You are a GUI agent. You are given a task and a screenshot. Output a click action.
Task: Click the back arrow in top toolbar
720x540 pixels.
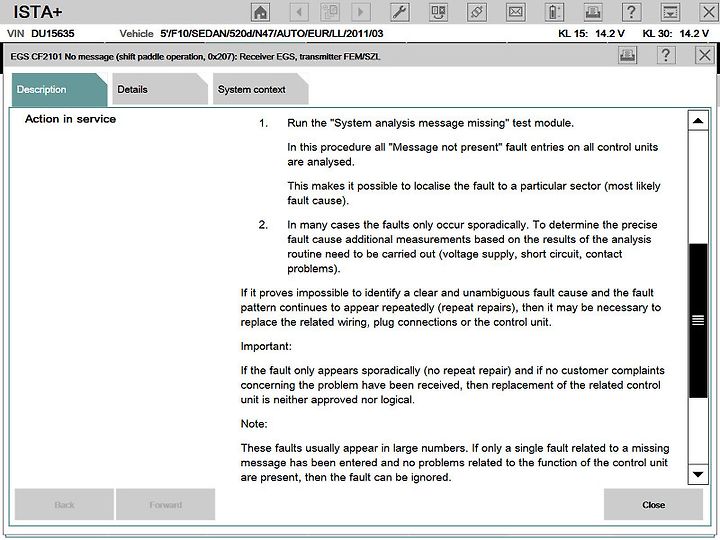pos(299,12)
